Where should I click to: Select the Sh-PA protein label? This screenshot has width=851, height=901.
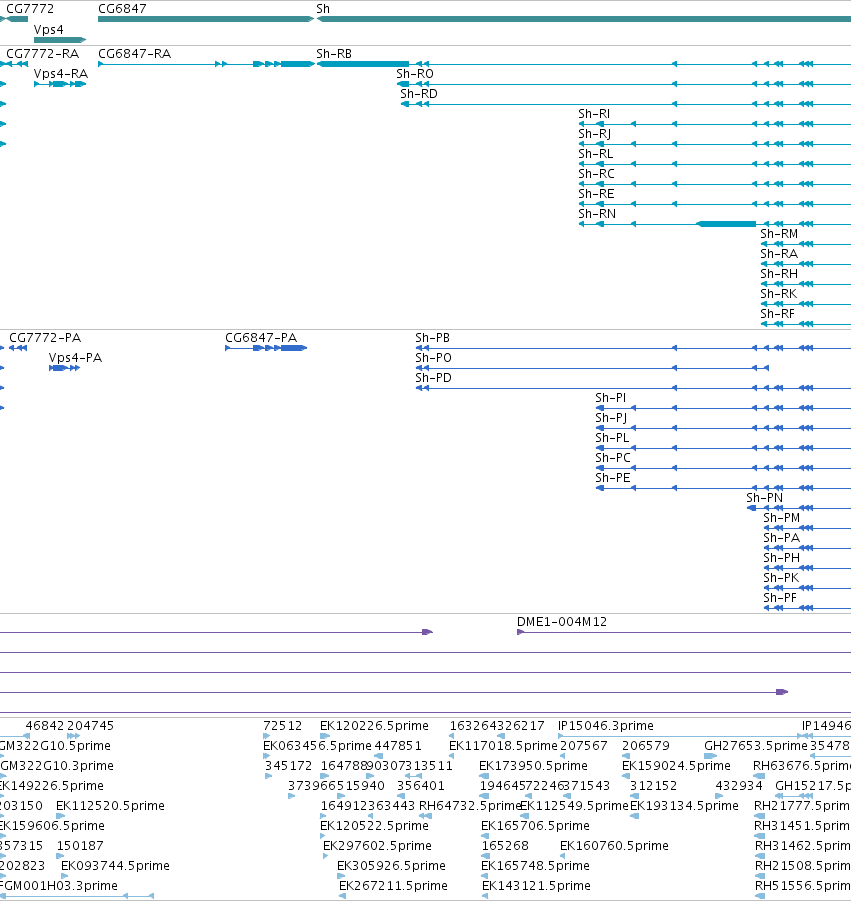click(x=781, y=538)
